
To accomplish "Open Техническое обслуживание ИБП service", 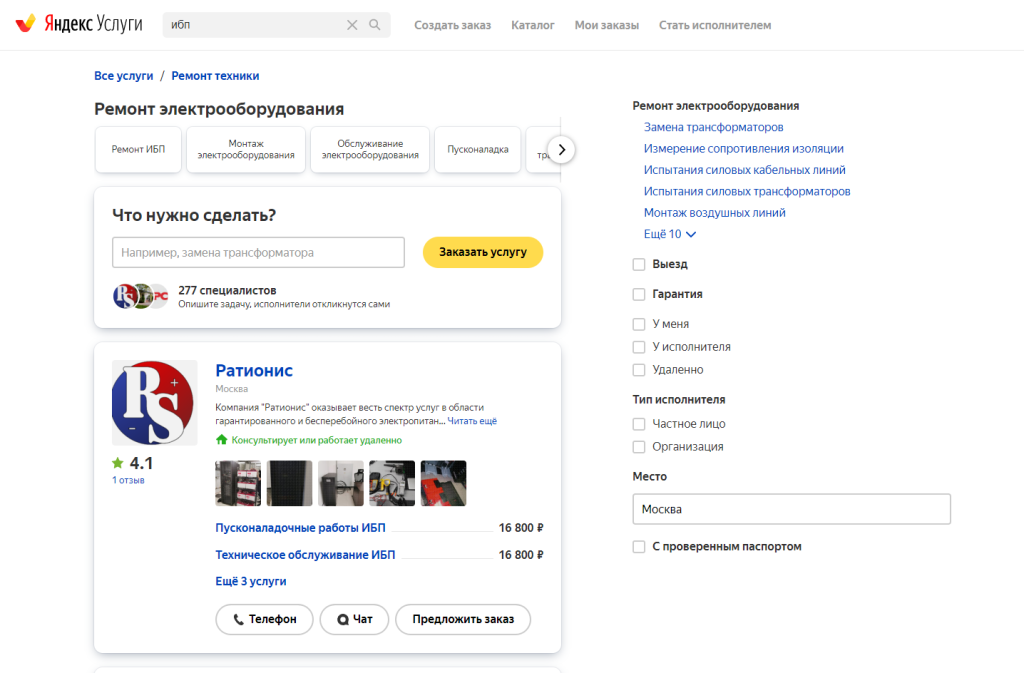I will pos(305,555).
